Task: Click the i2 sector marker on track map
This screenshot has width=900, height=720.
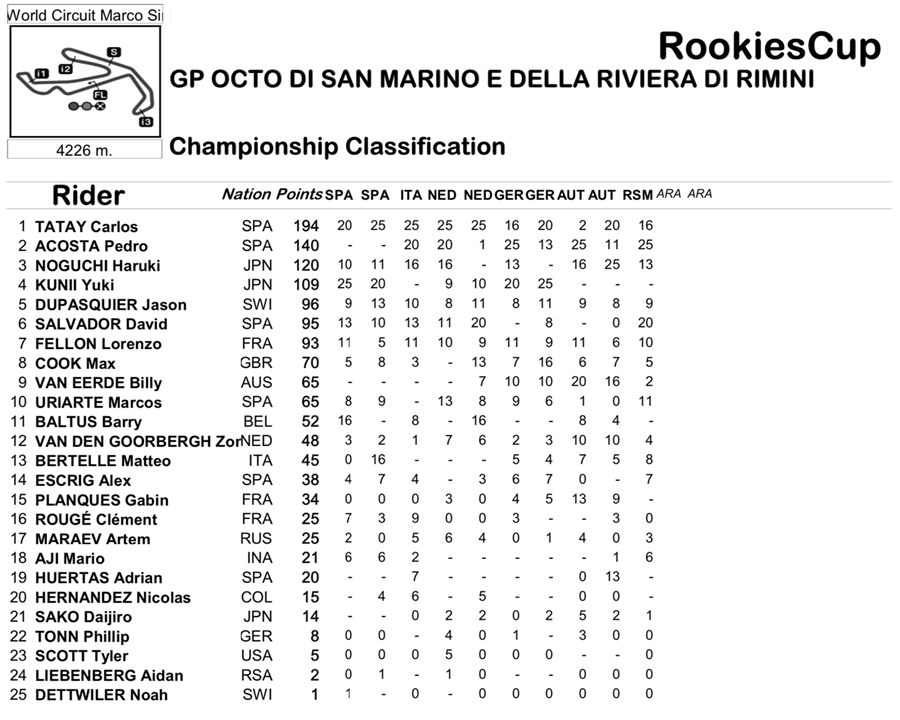Action: pos(65,69)
